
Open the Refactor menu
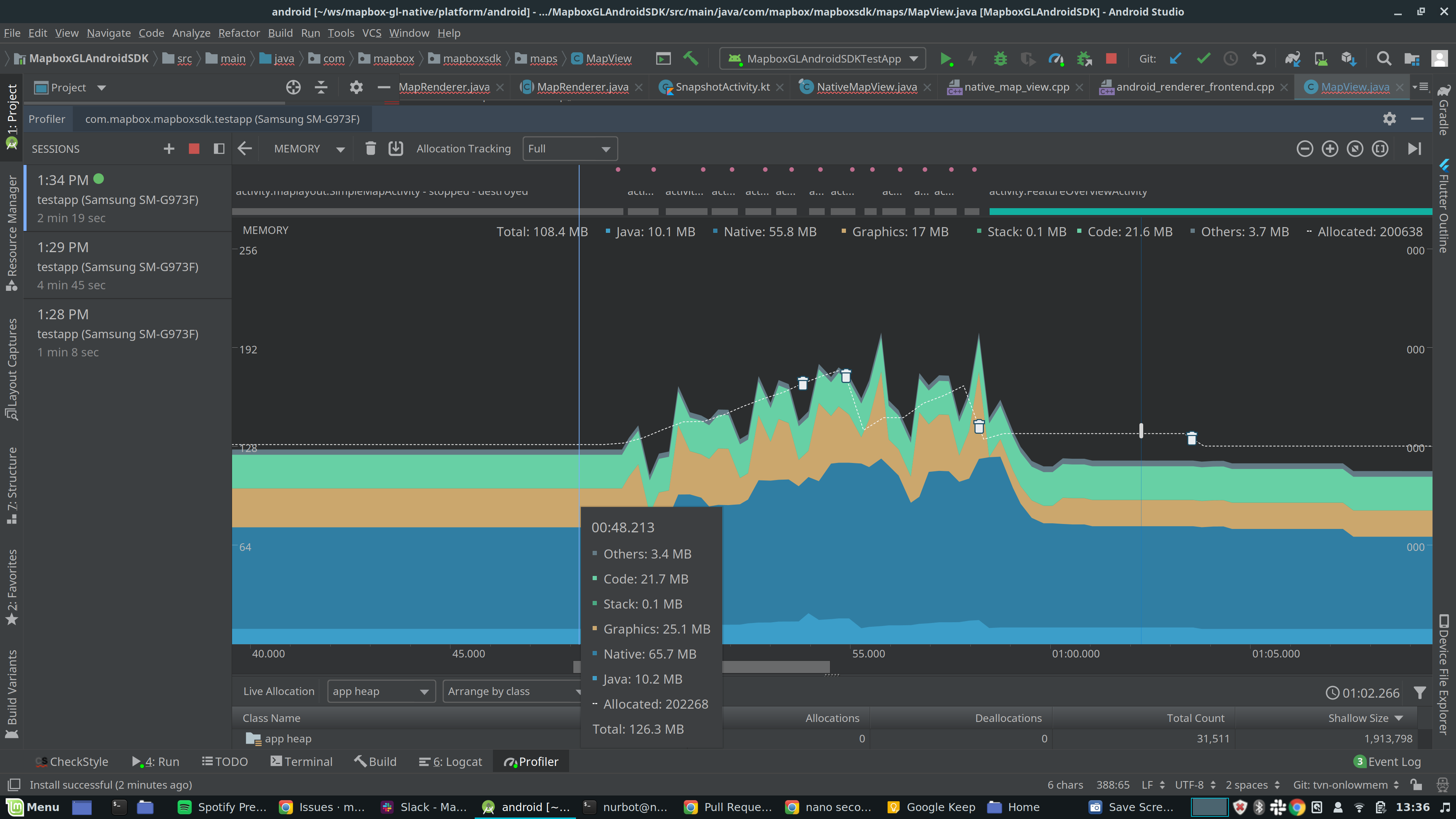(238, 33)
